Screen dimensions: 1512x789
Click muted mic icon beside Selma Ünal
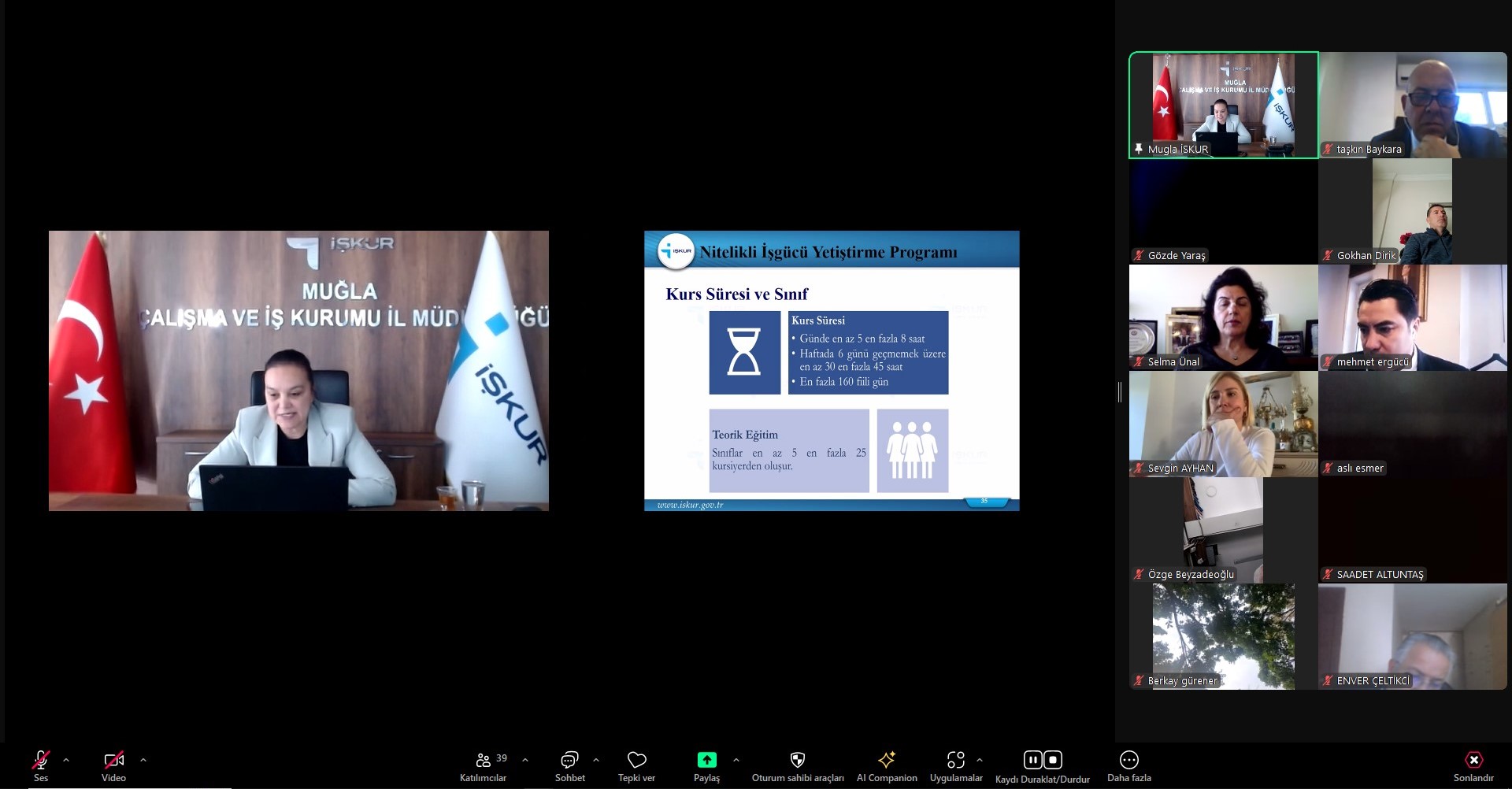pos(1139,361)
